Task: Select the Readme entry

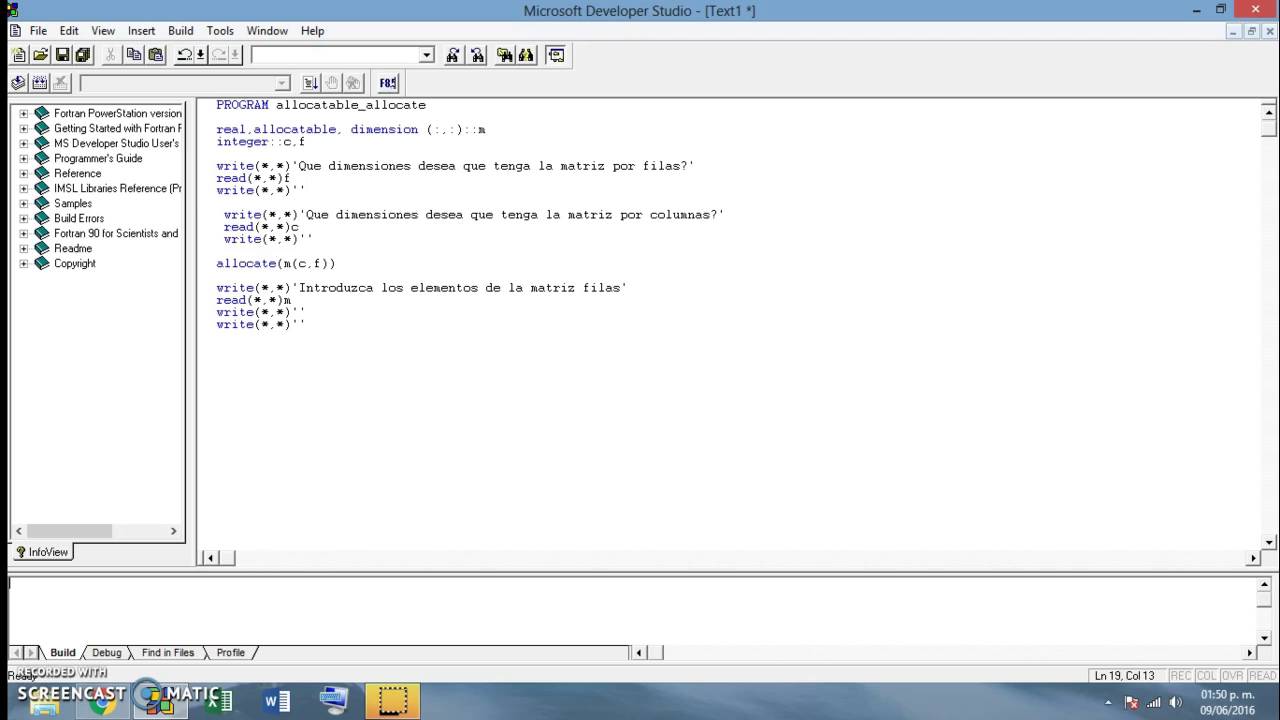Action: pyautogui.click(x=73, y=248)
